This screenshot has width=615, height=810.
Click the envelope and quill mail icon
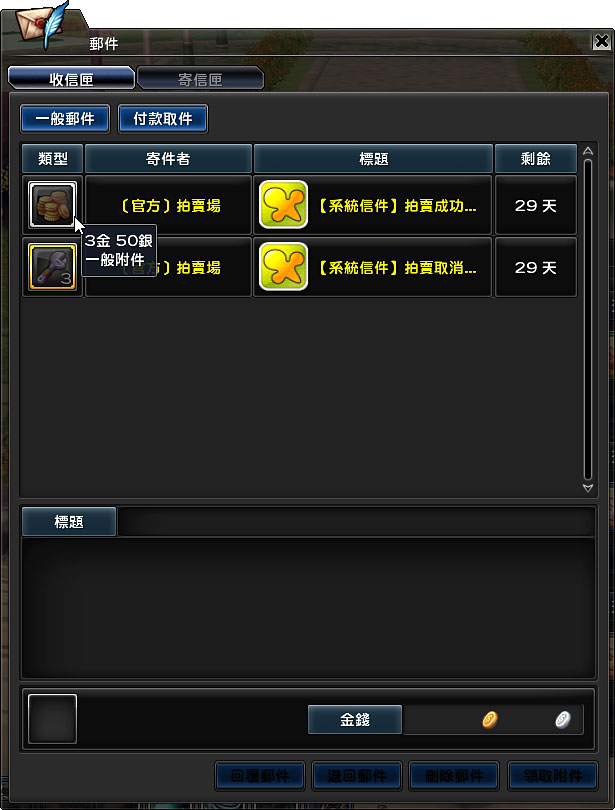point(42,24)
